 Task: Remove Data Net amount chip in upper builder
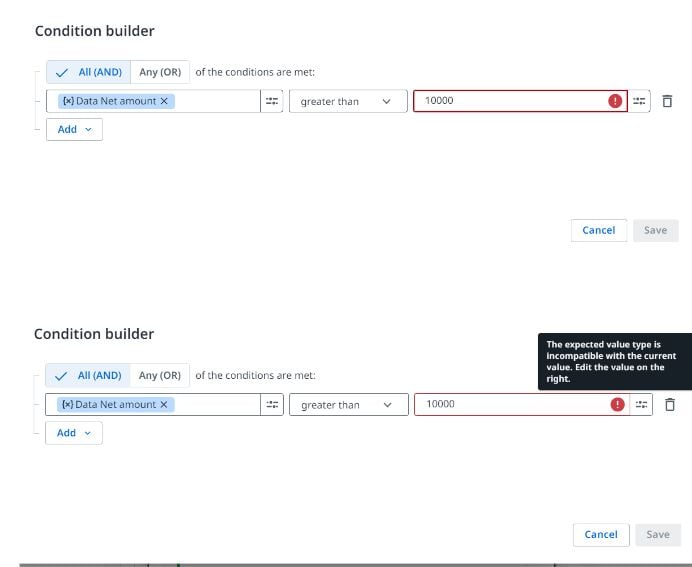[x=164, y=101]
